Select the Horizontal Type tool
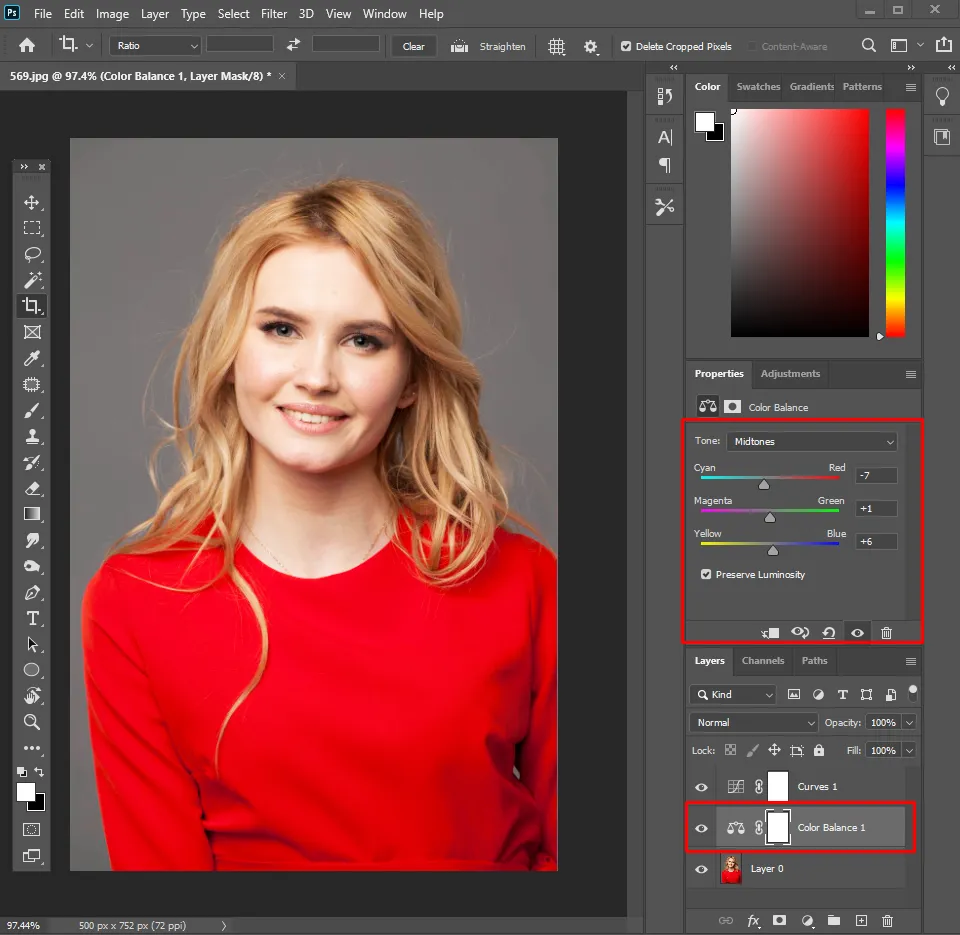This screenshot has width=960, height=935. tap(32, 618)
